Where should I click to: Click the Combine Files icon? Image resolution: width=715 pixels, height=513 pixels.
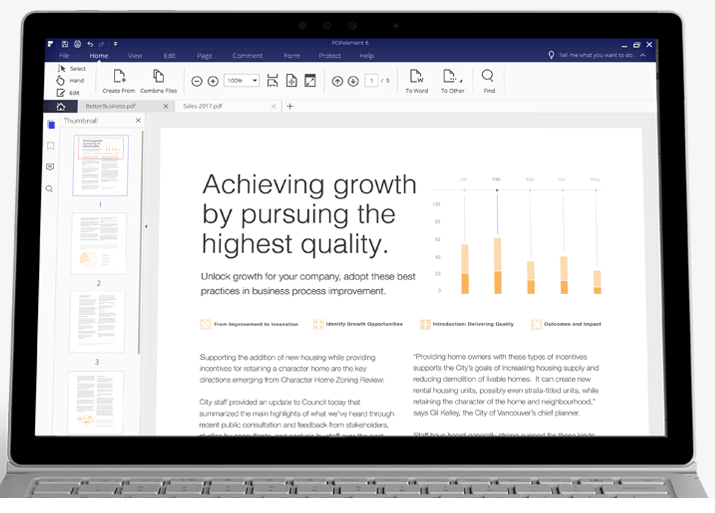158,77
